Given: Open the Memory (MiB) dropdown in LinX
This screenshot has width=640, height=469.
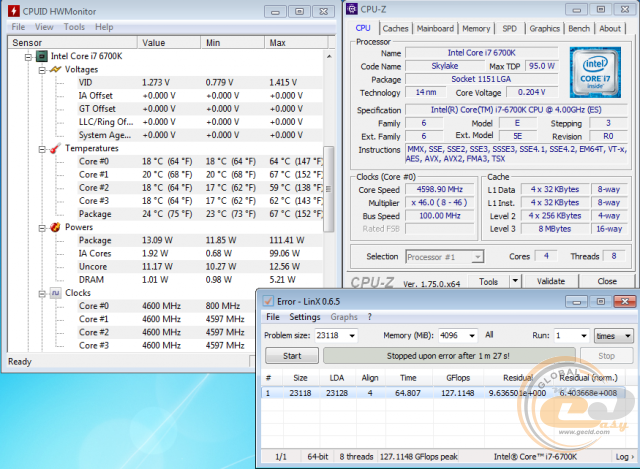Looking at the screenshot, I should (x=472, y=336).
